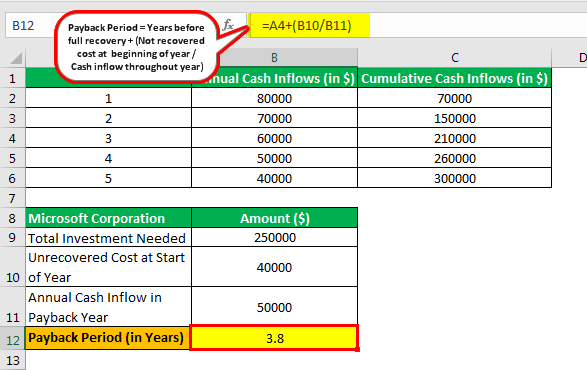Click cumulative inflow cell 300000
The image size is (587, 370).
(454, 178)
